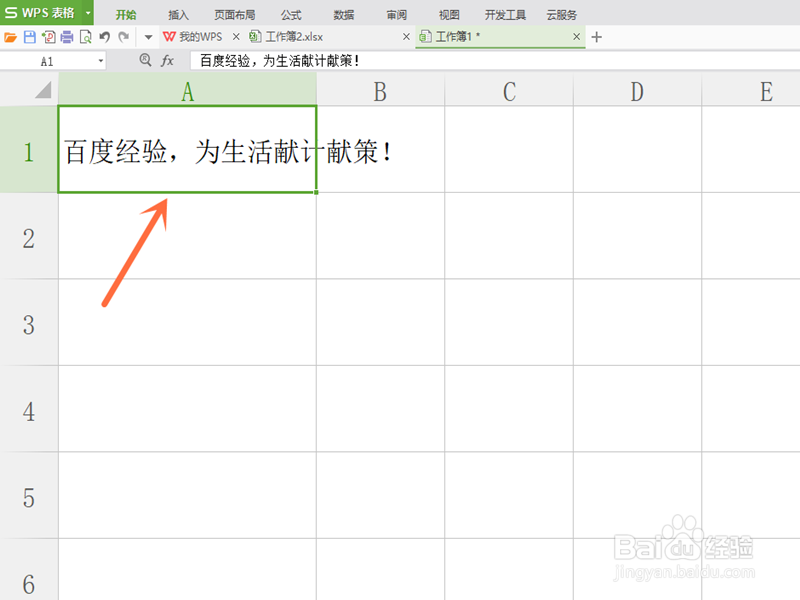Screen dimensions: 800x600
Task: Select column C header
Action: [509, 90]
